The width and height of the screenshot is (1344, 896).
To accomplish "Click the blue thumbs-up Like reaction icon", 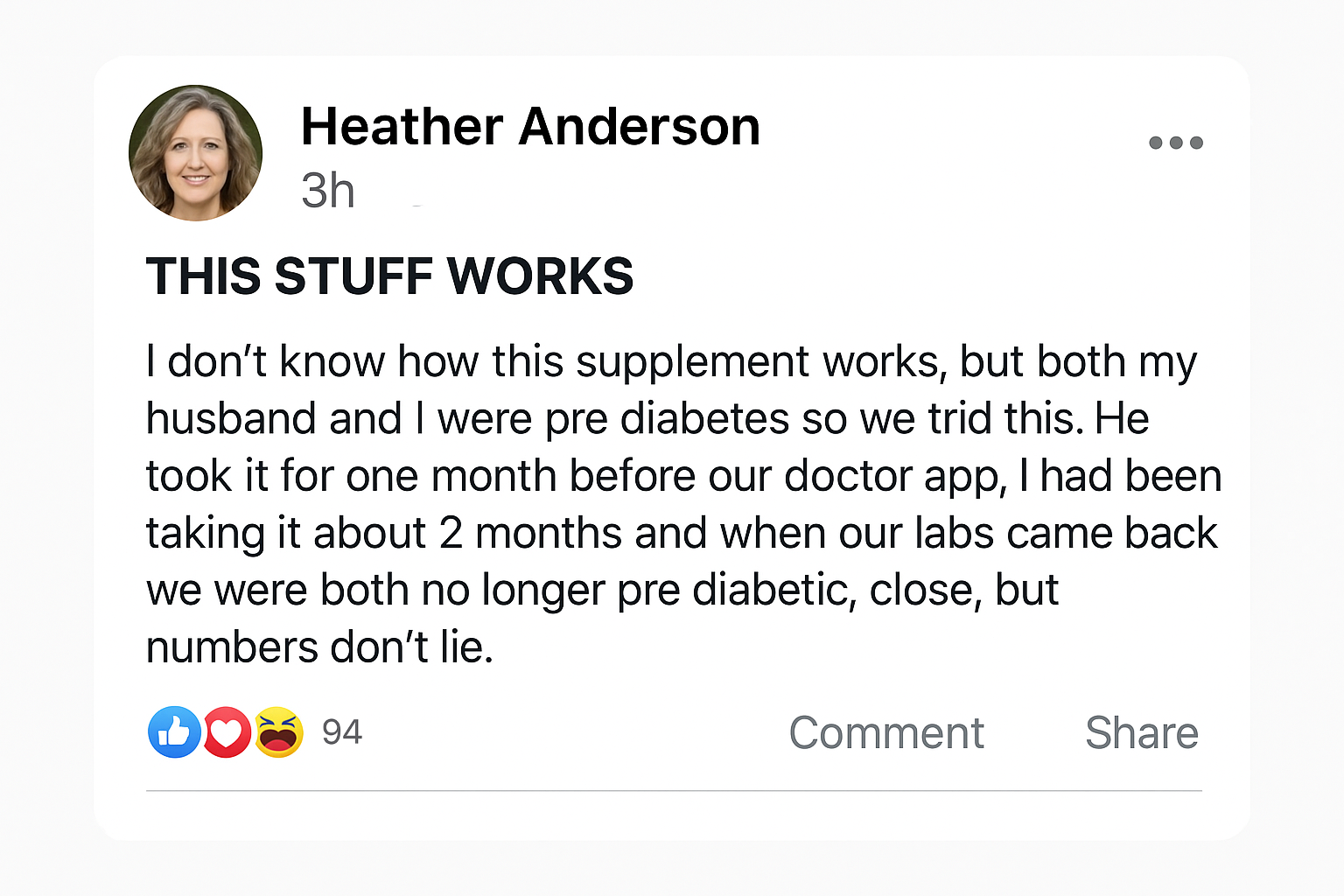I will 174,731.
